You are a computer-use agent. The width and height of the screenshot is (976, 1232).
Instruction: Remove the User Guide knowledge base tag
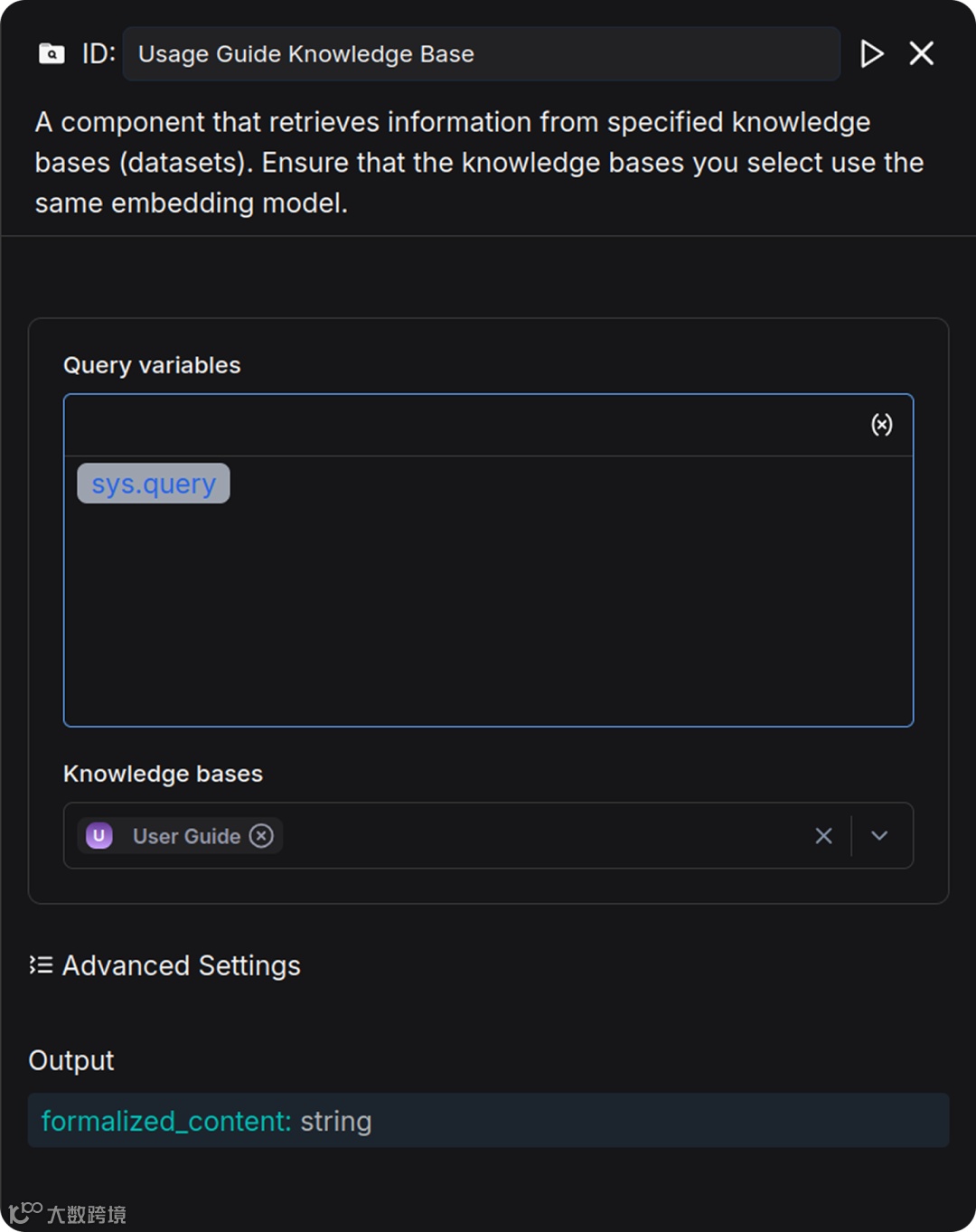(x=261, y=836)
